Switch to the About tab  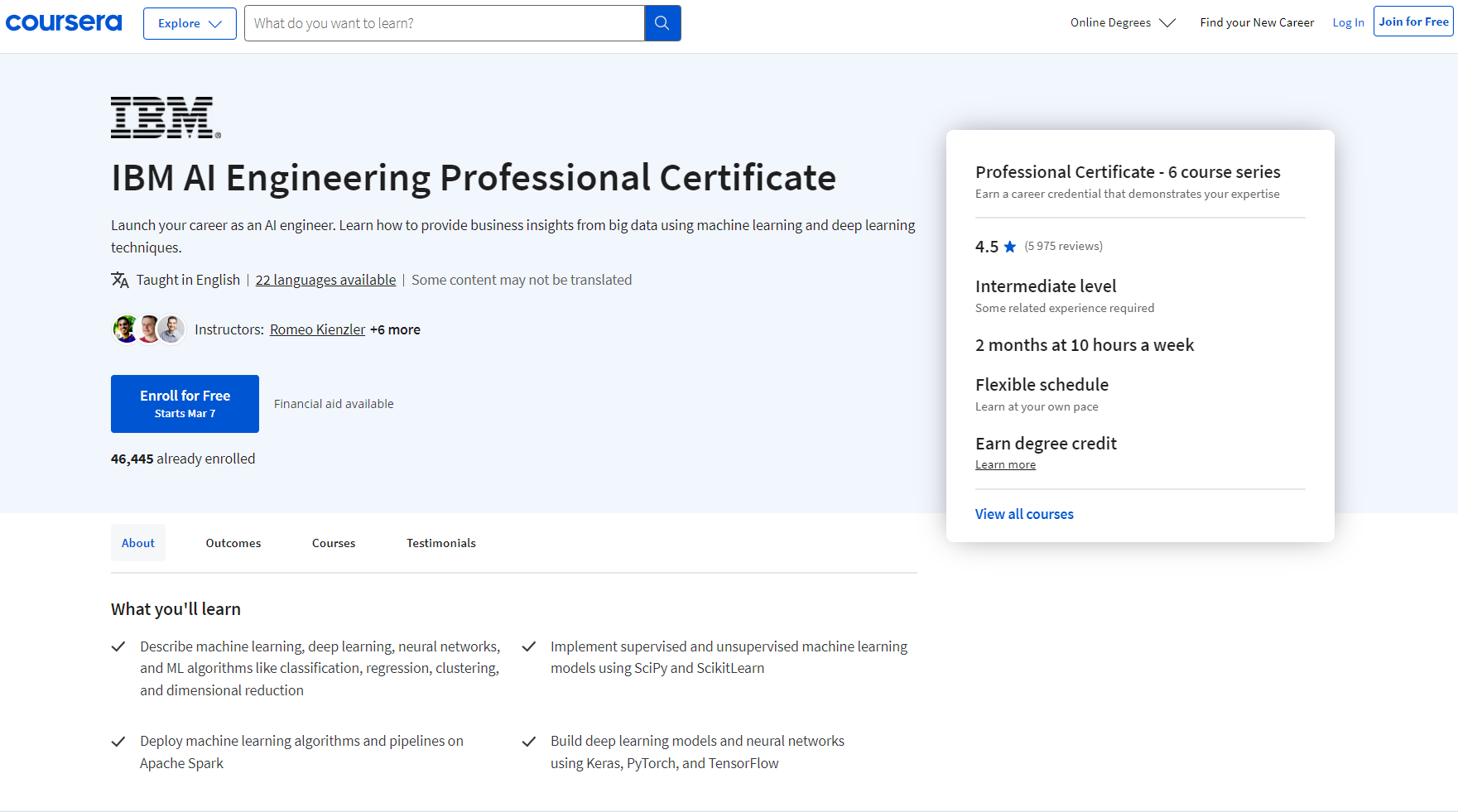tap(138, 543)
